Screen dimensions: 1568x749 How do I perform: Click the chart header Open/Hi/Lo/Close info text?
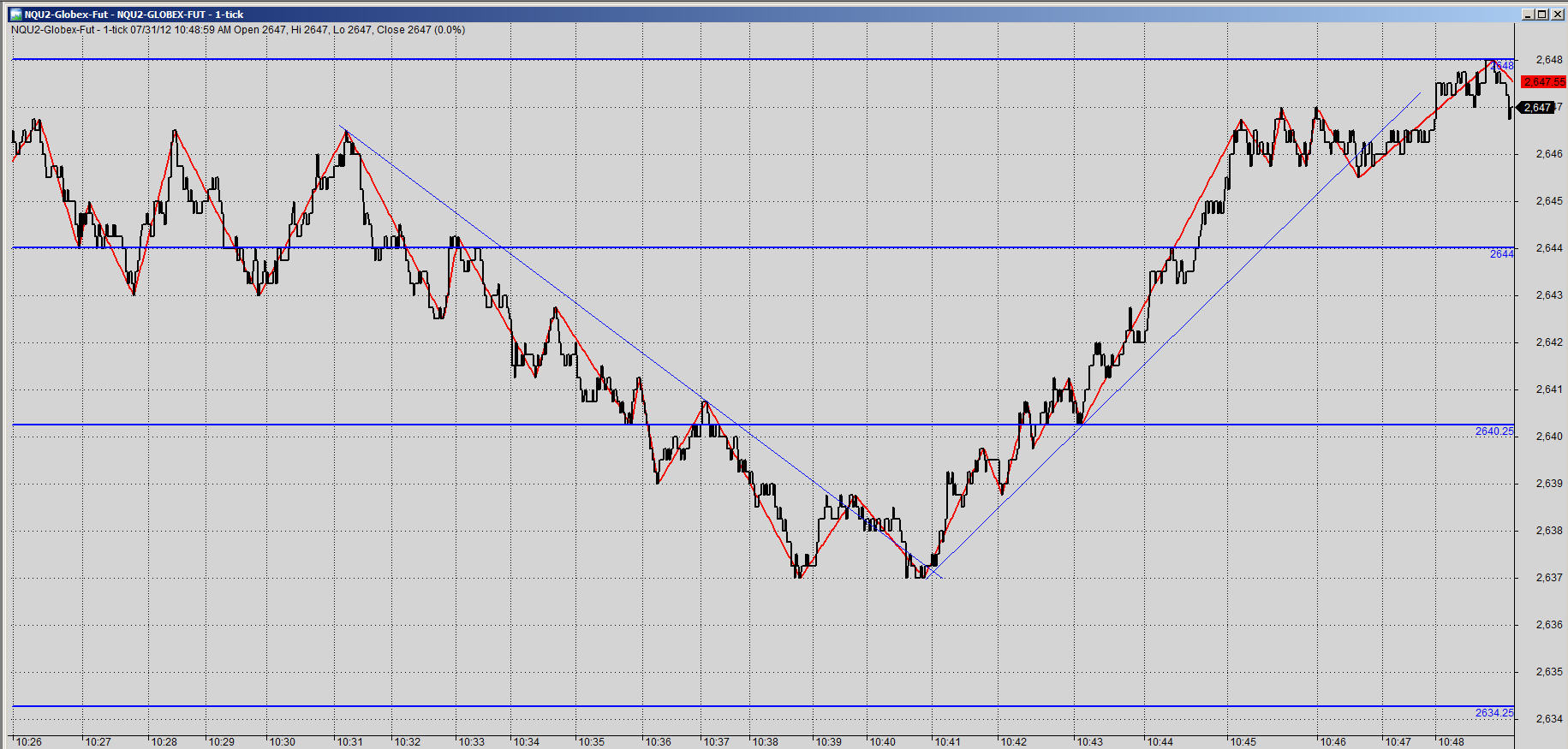click(238, 30)
